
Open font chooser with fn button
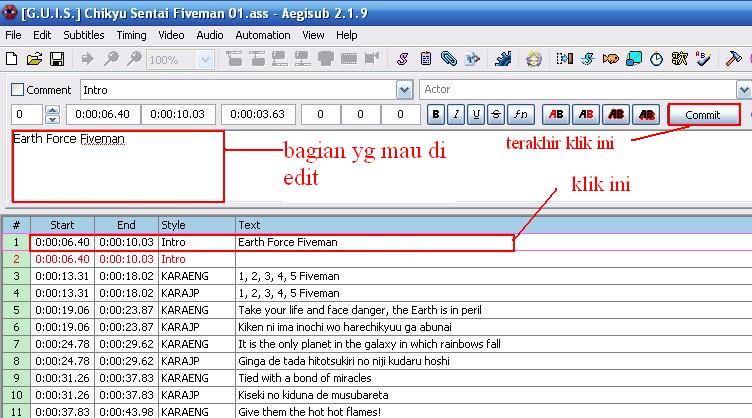click(x=520, y=115)
